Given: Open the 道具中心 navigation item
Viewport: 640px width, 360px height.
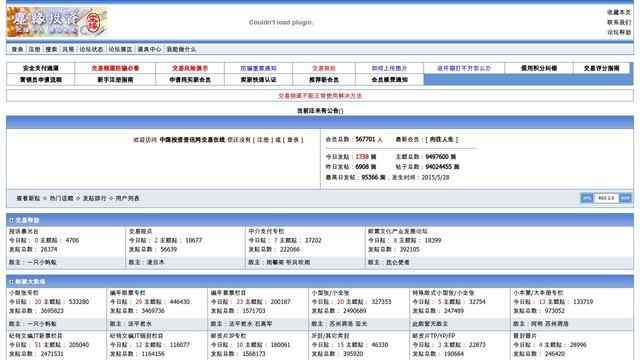Looking at the screenshot, I should point(149,49).
